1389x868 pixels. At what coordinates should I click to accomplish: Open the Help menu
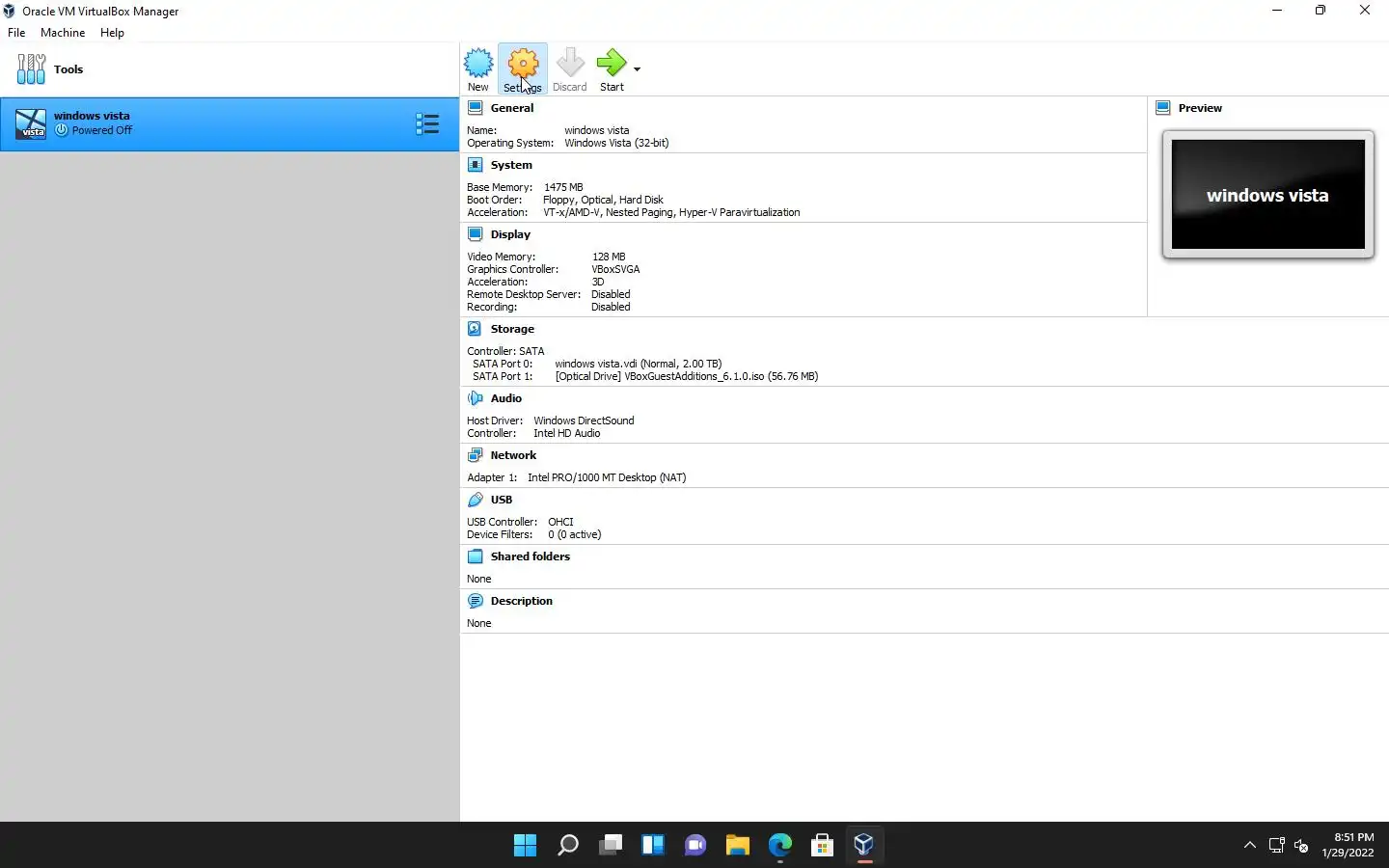pyautogui.click(x=112, y=33)
